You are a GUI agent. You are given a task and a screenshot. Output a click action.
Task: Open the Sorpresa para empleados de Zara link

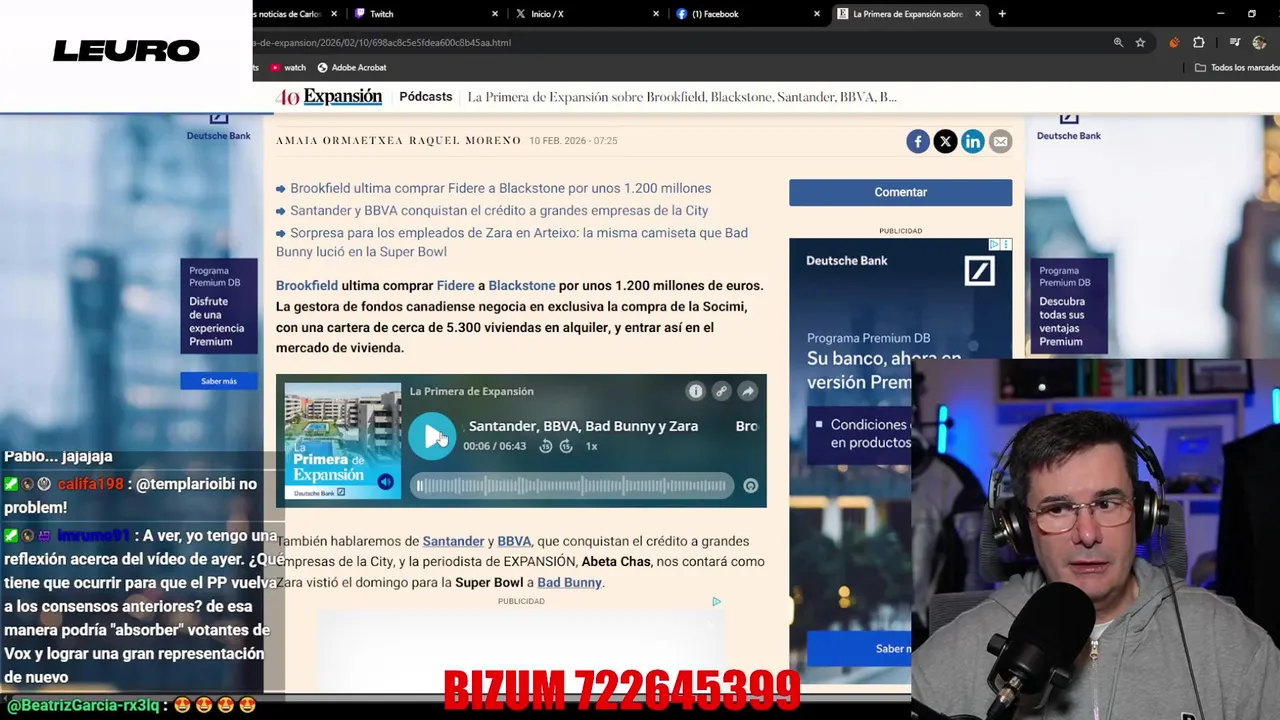pos(512,242)
